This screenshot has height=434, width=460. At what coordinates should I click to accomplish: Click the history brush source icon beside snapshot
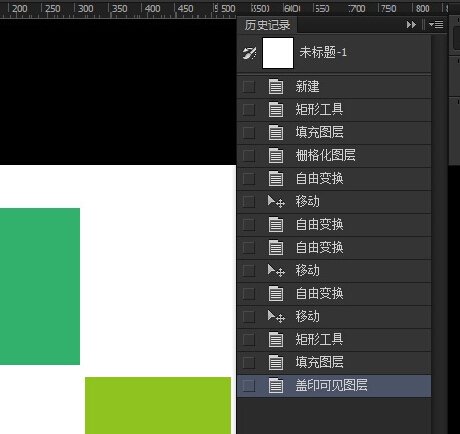point(249,53)
